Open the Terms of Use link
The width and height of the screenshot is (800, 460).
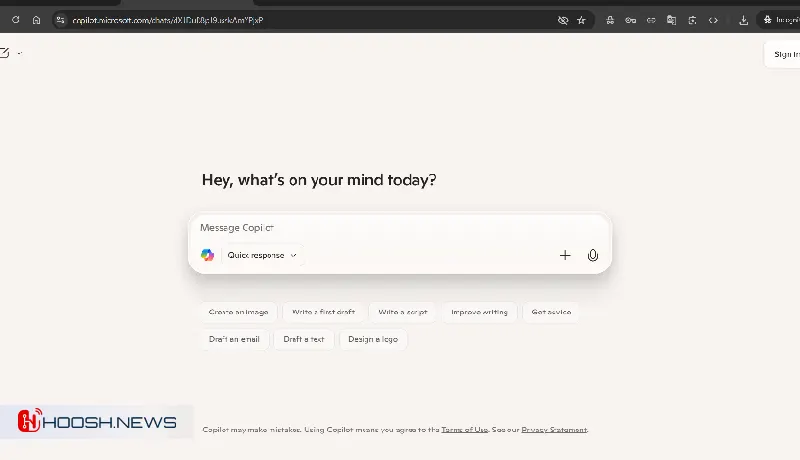tap(465, 429)
